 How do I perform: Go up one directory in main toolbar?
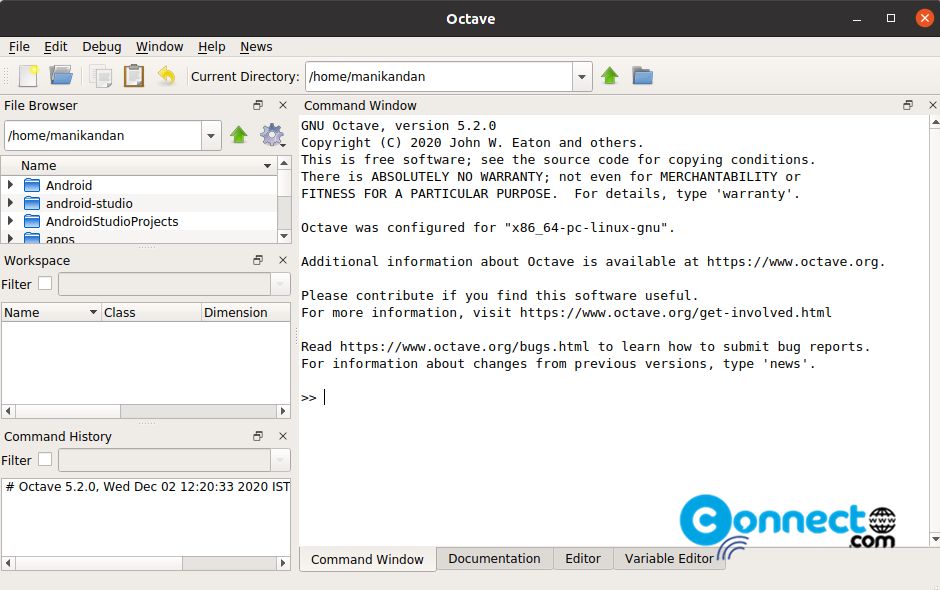[x=609, y=76]
